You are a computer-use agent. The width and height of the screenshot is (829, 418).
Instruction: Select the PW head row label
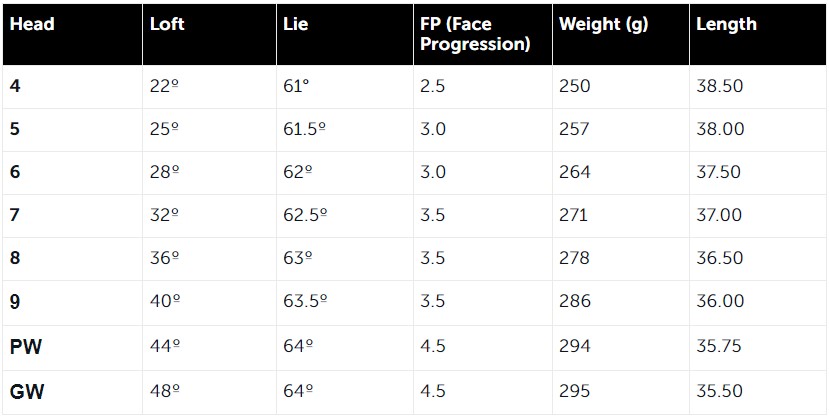(26, 347)
